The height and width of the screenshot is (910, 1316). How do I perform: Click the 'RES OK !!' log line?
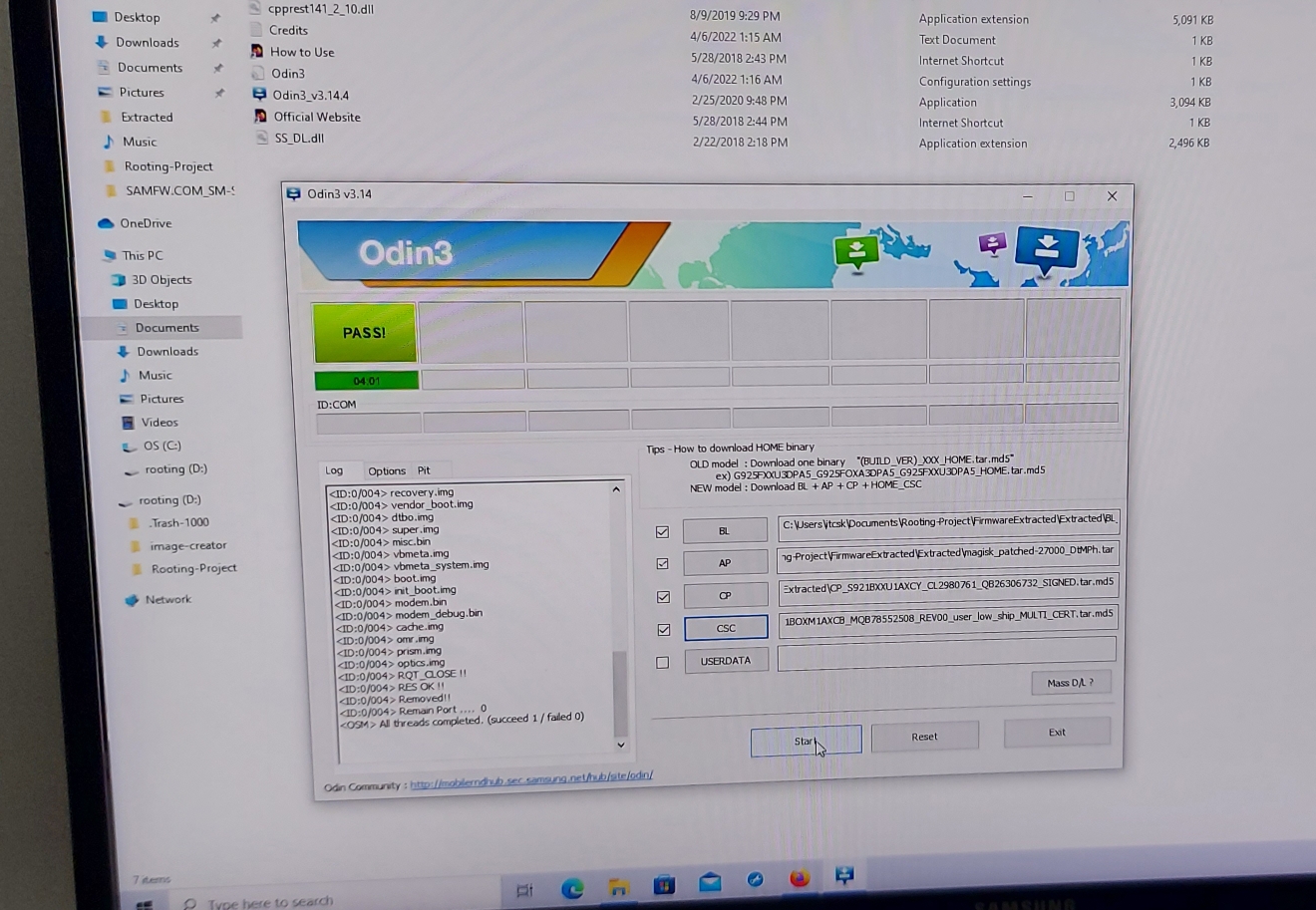pyautogui.click(x=392, y=687)
